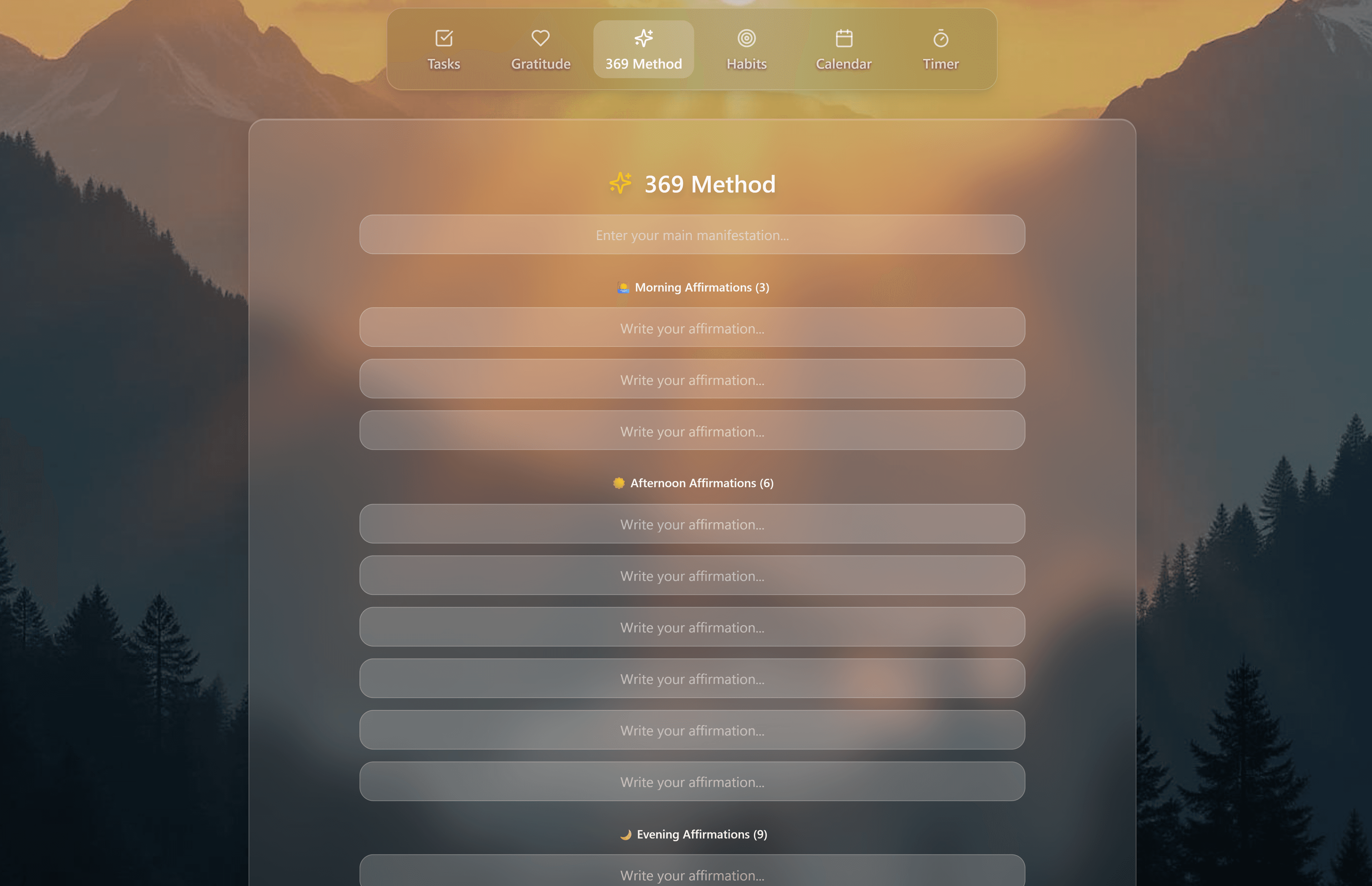
Task: Click the Calendar icon in navigation
Action: click(843, 39)
